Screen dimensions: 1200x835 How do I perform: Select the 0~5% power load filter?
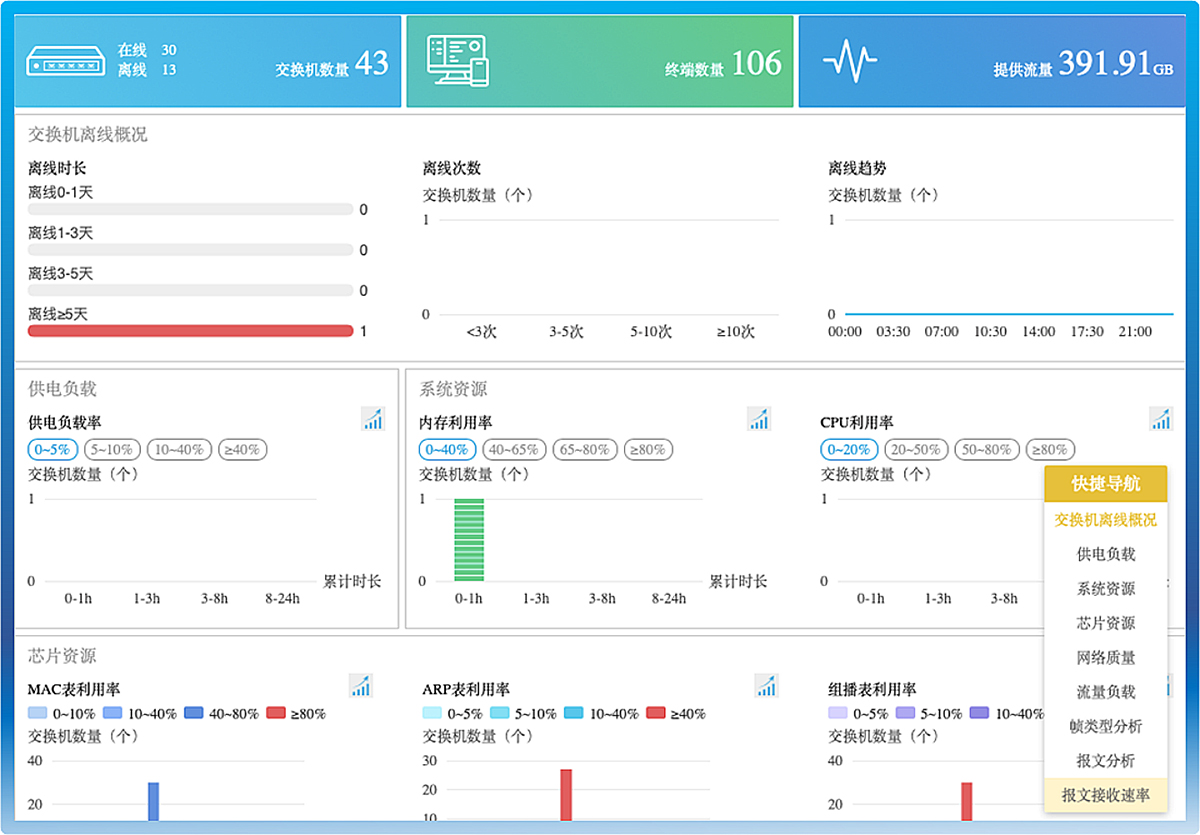[53, 450]
